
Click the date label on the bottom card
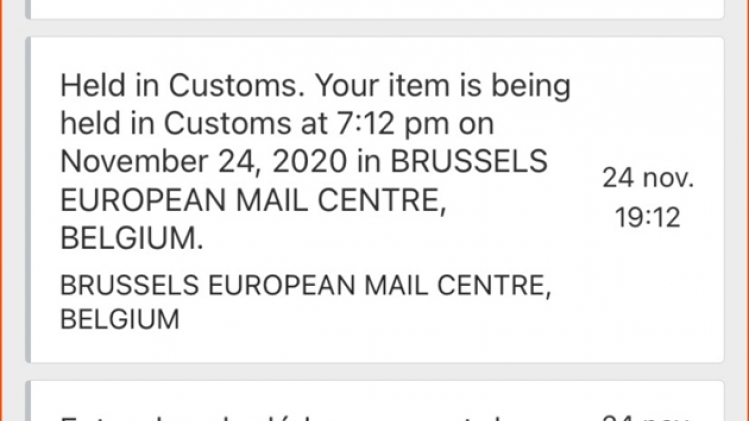[x=647, y=415]
